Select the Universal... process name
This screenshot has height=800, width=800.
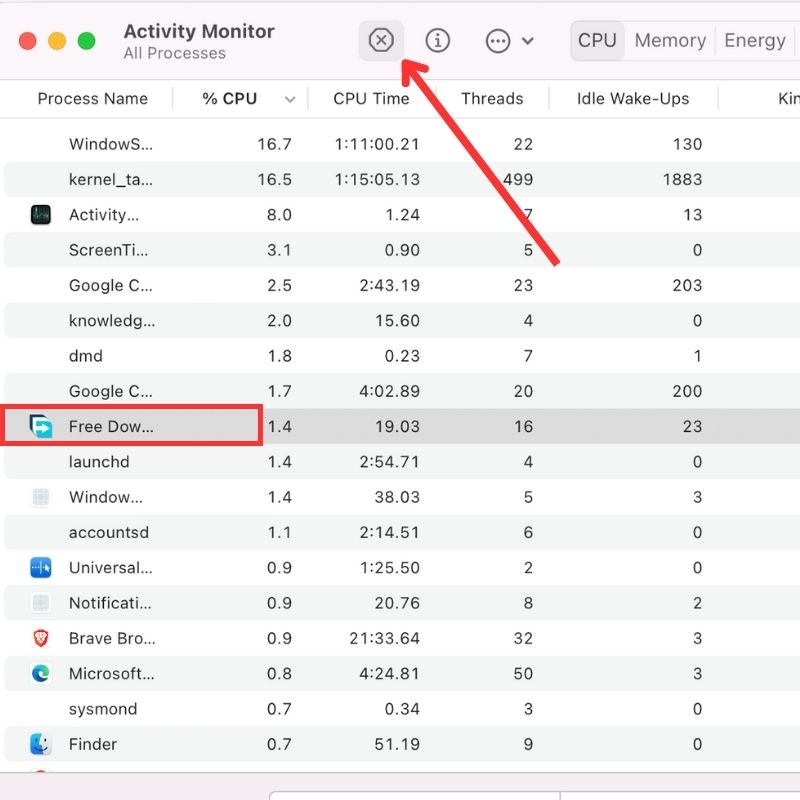pos(111,567)
